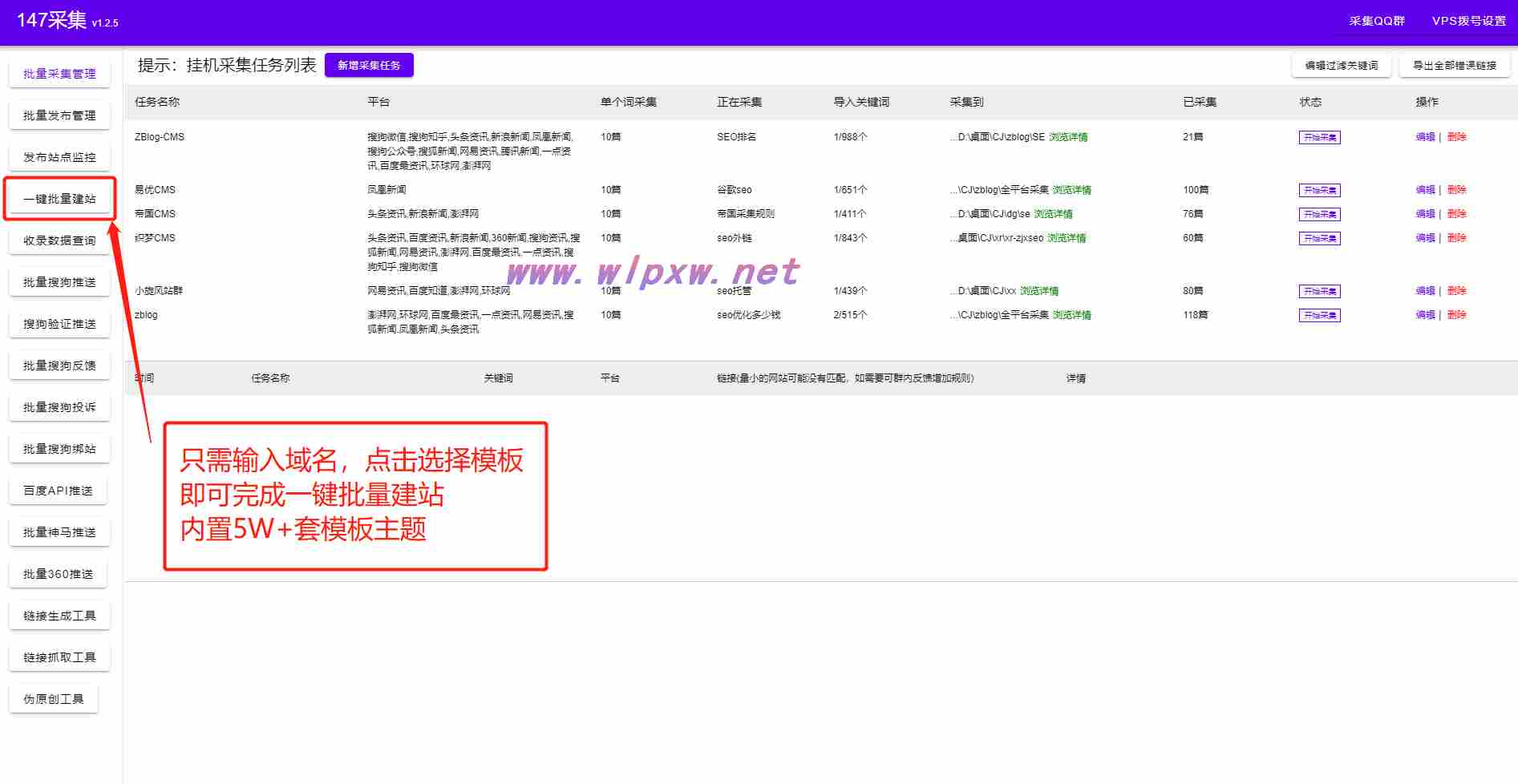This screenshot has width=1518, height=784.
Task: Start collection for 易优CMS task
Action: 1319,191
